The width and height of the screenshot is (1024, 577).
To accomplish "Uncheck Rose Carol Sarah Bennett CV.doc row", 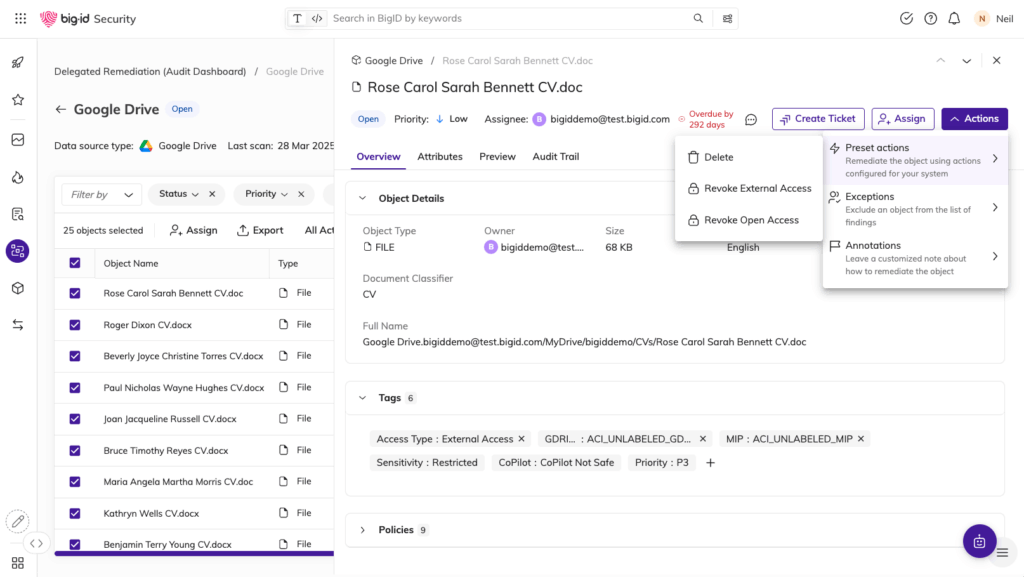I will click(x=75, y=293).
